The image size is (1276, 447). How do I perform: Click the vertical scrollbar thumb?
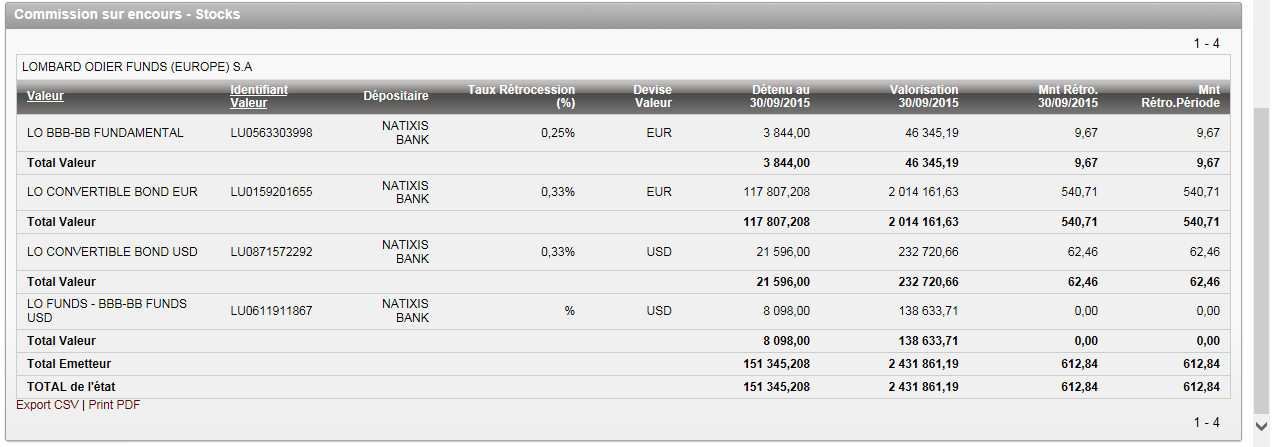(x=1262, y=260)
